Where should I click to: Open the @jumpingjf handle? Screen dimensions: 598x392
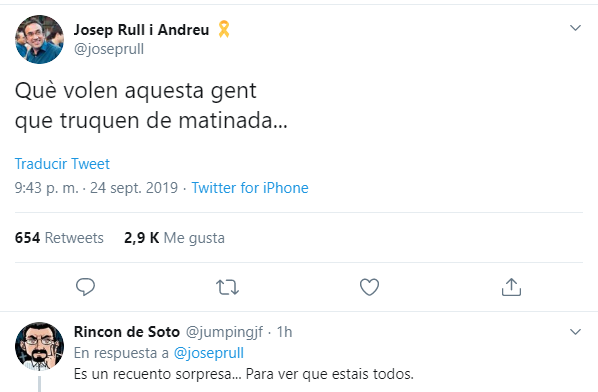[224, 332]
